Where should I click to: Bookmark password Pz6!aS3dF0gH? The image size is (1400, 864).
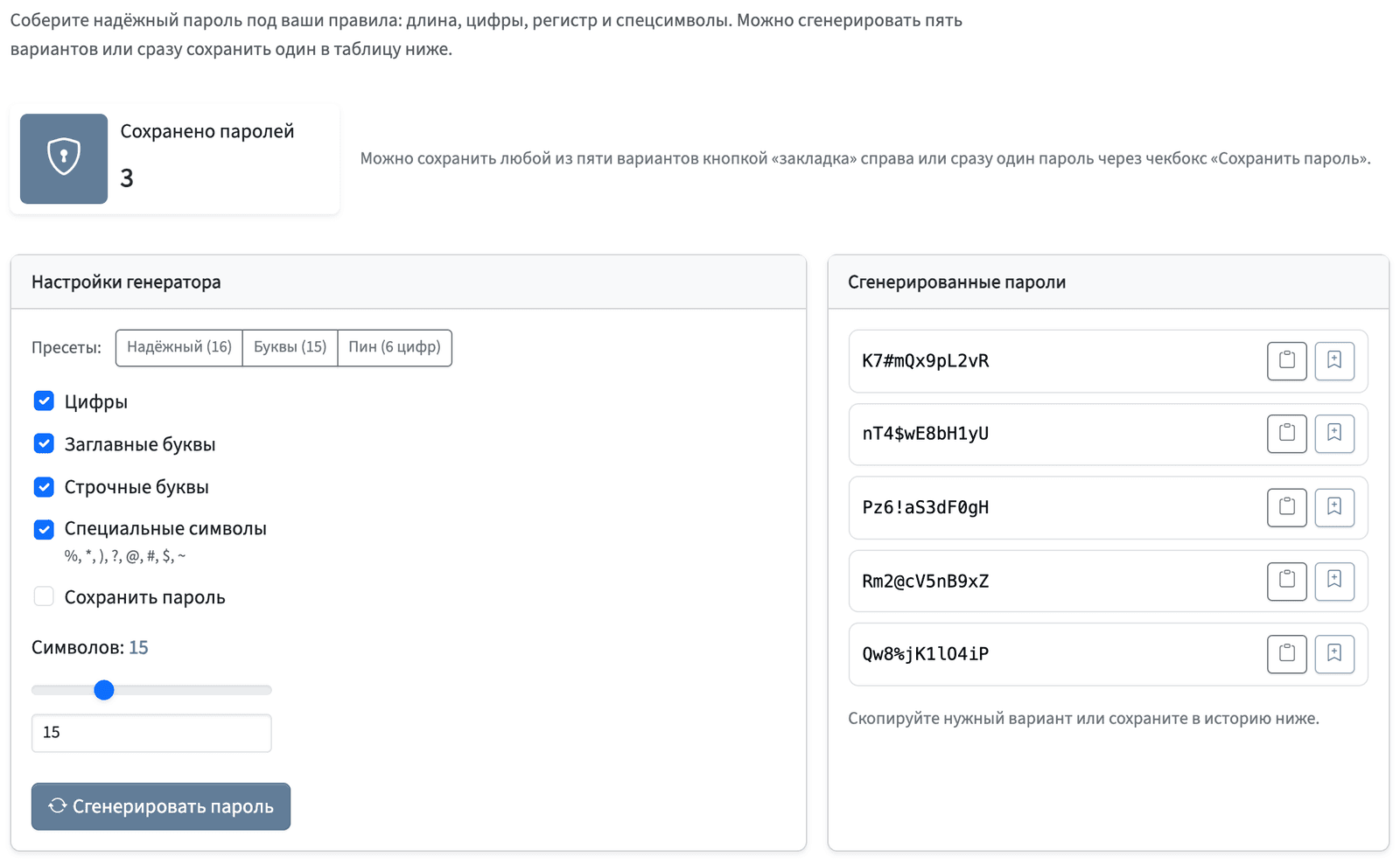pyautogui.click(x=1334, y=507)
